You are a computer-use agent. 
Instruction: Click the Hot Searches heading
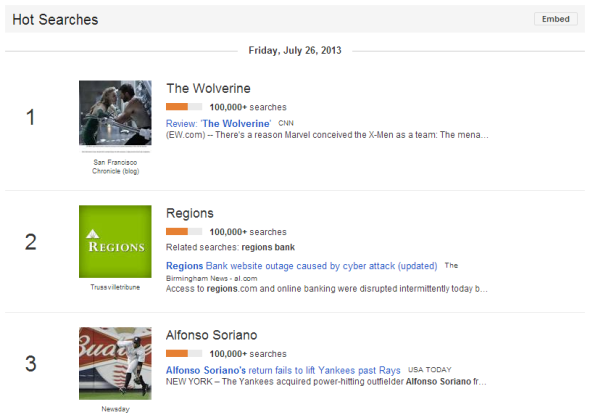(55, 20)
